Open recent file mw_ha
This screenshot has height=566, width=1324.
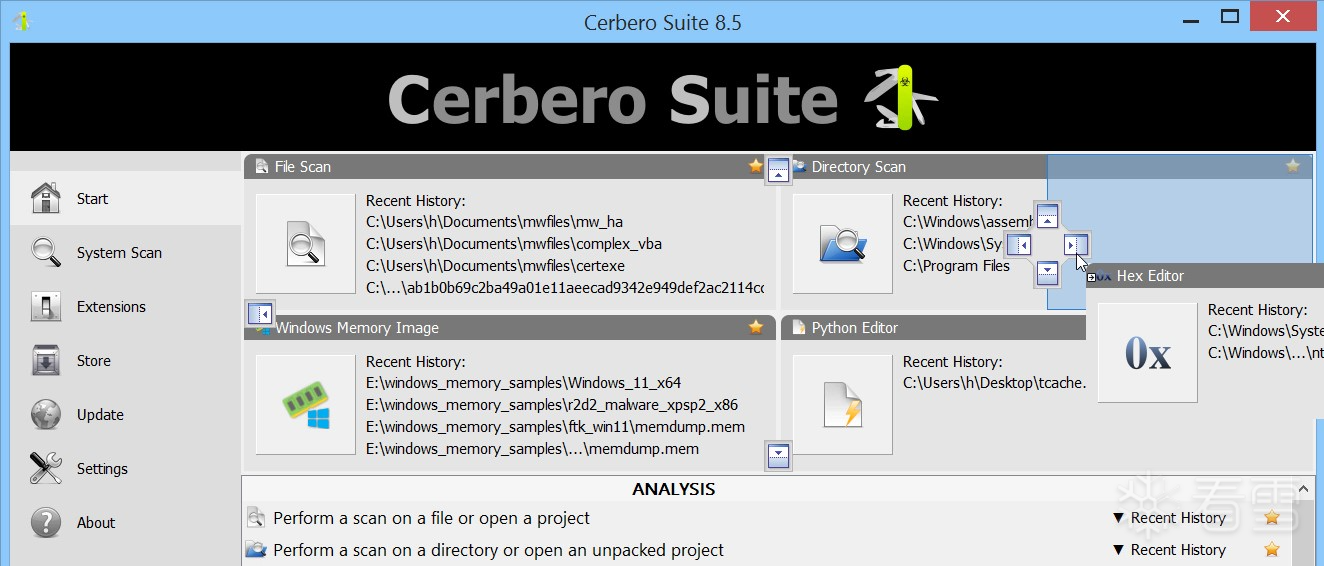tap(494, 222)
